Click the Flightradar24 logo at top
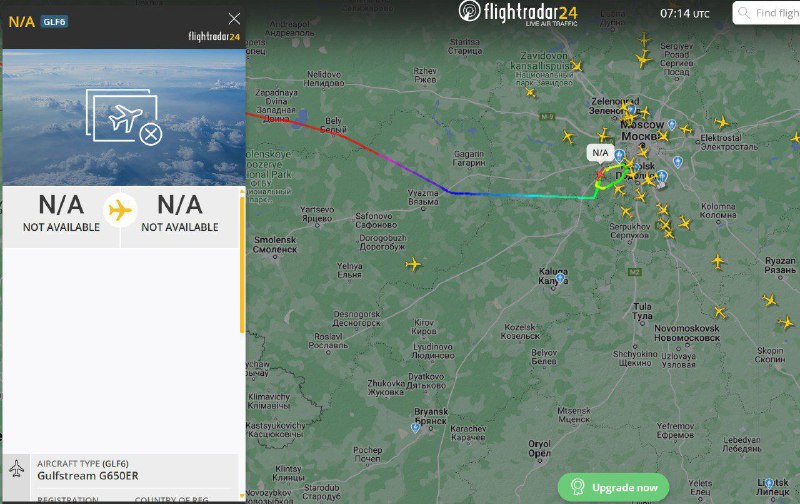800x504 pixels. 518,13
